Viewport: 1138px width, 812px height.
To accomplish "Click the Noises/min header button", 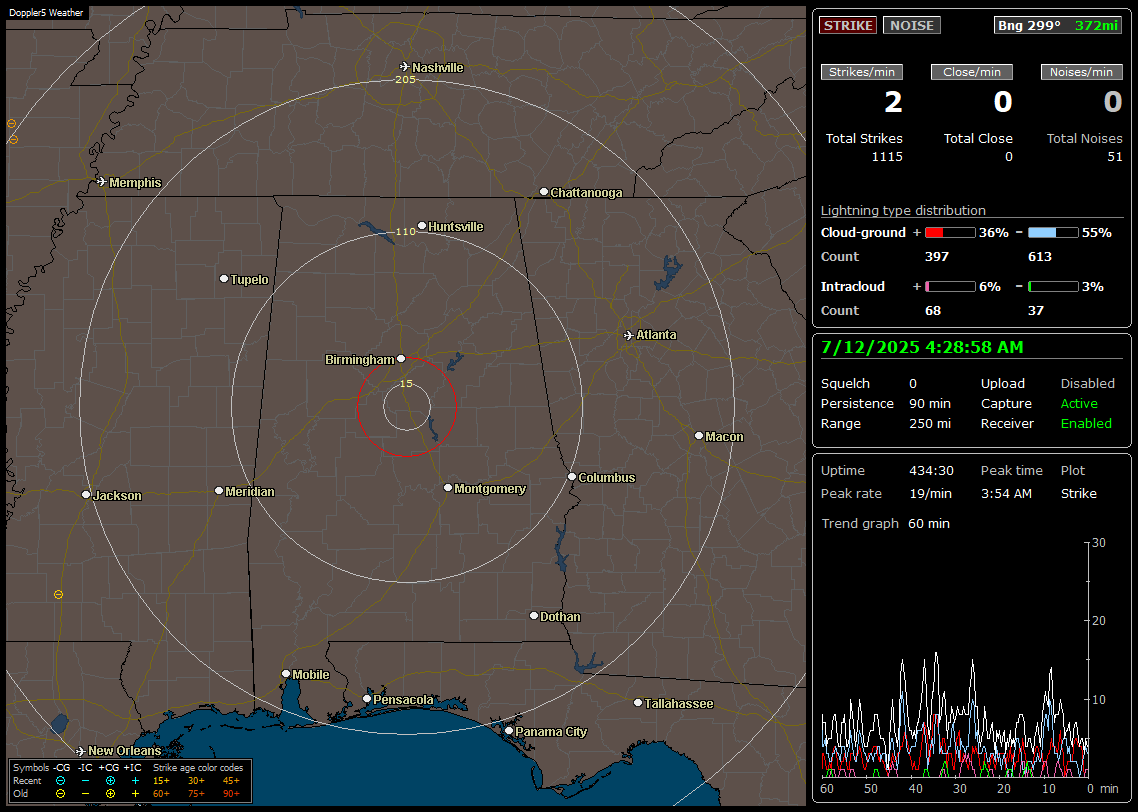I will click(1081, 72).
